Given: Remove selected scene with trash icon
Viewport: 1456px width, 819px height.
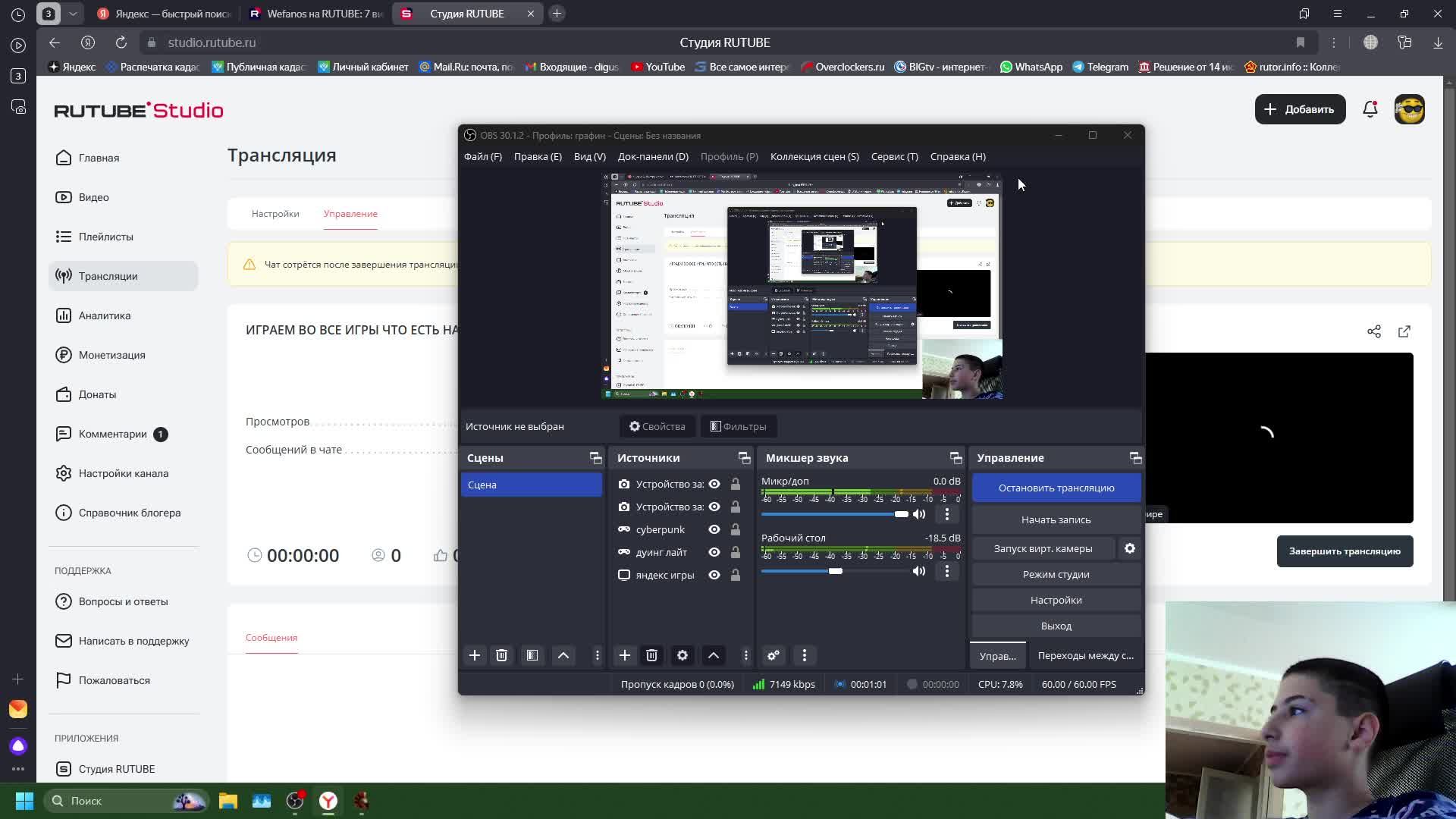Looking at the screenshot, I should (501, 655).
